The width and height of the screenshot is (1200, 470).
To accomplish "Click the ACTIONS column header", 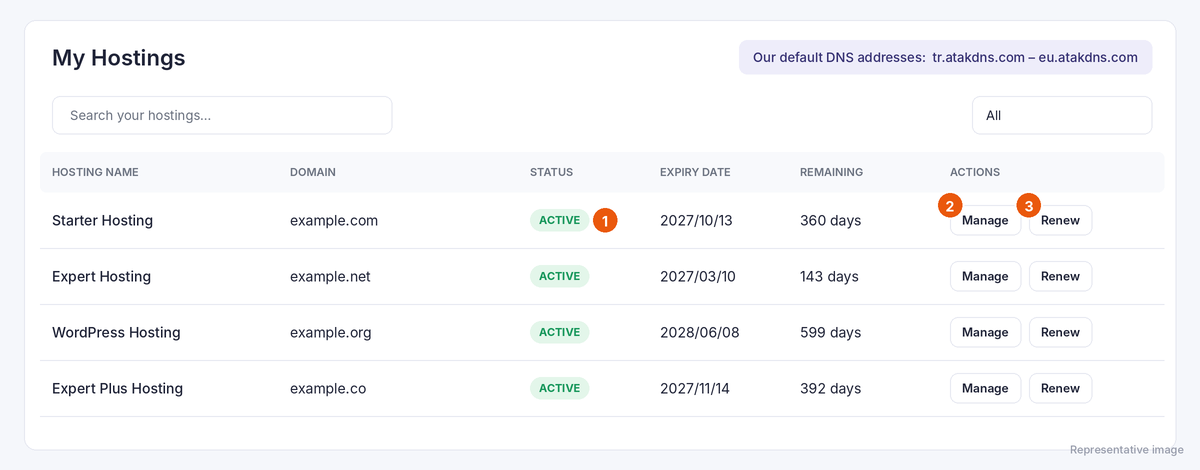I will coord(975,172).
